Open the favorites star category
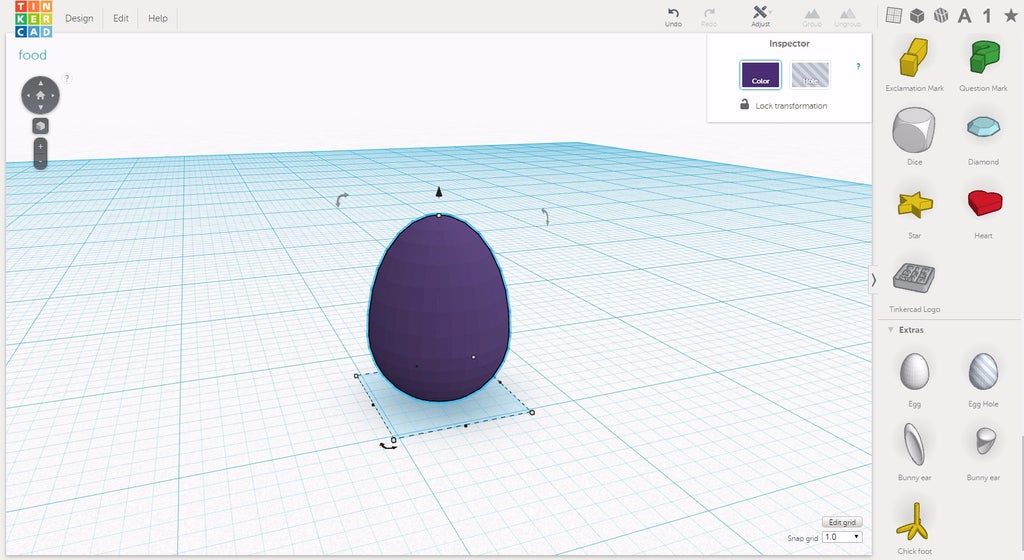The width and height of the screenshot is (1024, 560). (x=1010, y=15)
